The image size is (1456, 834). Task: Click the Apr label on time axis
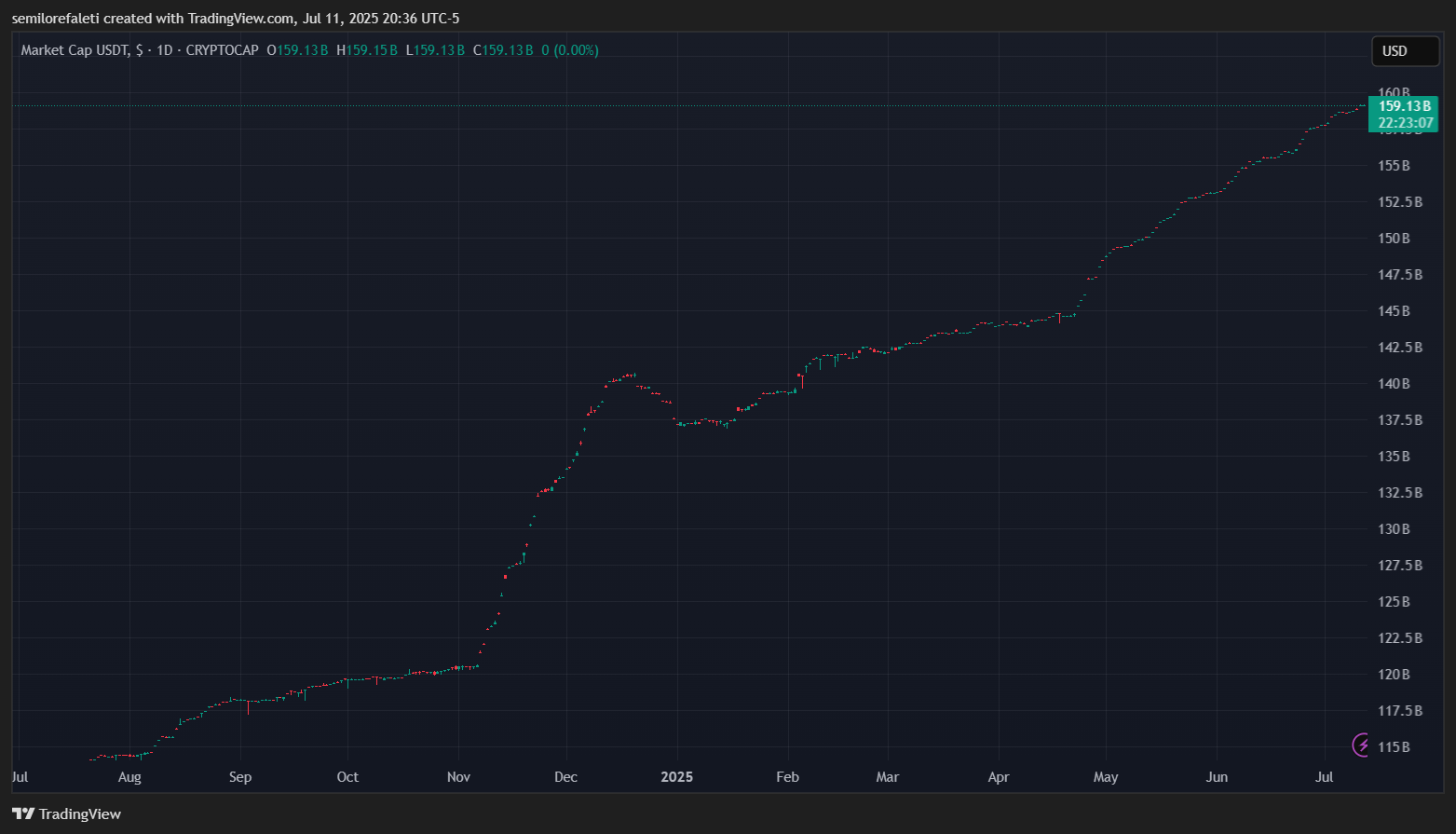tap(999, 777)
